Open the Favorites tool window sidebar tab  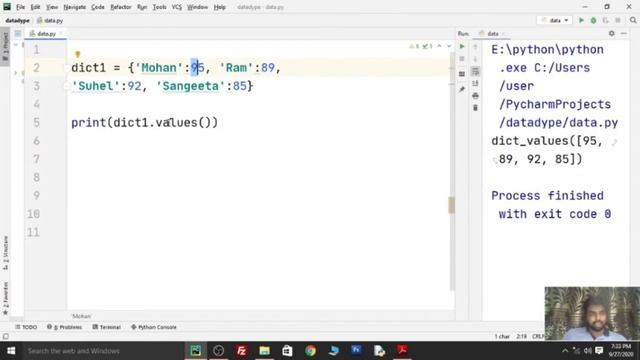click(x=5, y=298)
